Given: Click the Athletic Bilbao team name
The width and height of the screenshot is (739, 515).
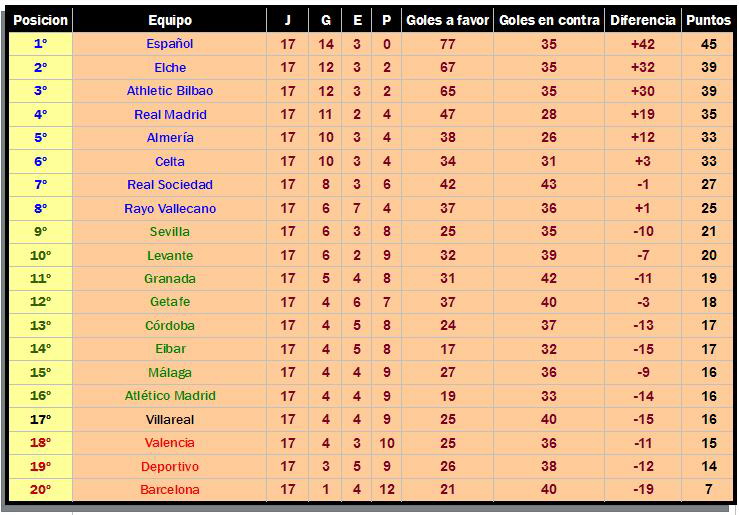Looking at the screenshot, I should [170, 91].
